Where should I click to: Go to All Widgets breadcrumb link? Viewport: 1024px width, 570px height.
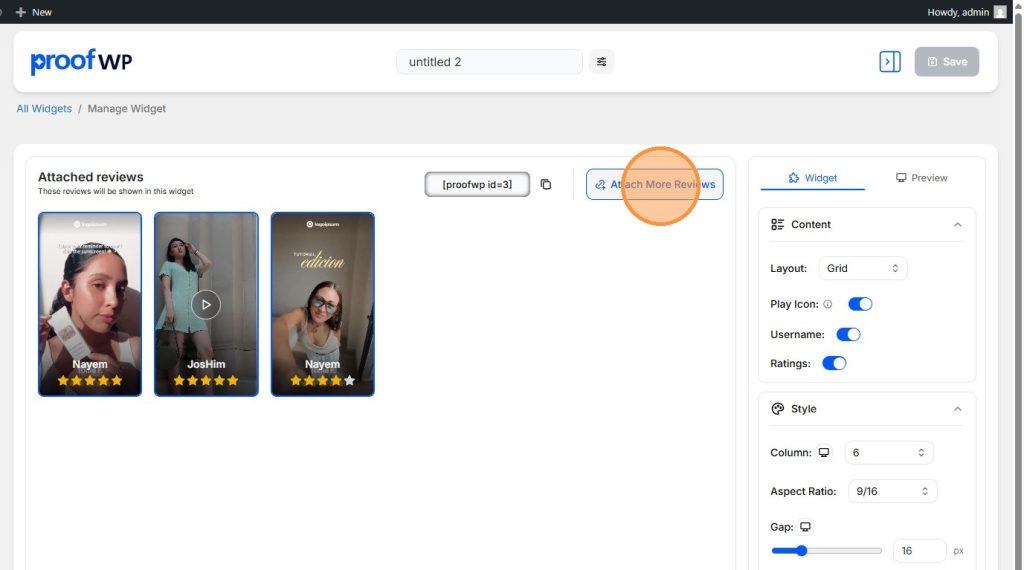click(x=44, y=108)
